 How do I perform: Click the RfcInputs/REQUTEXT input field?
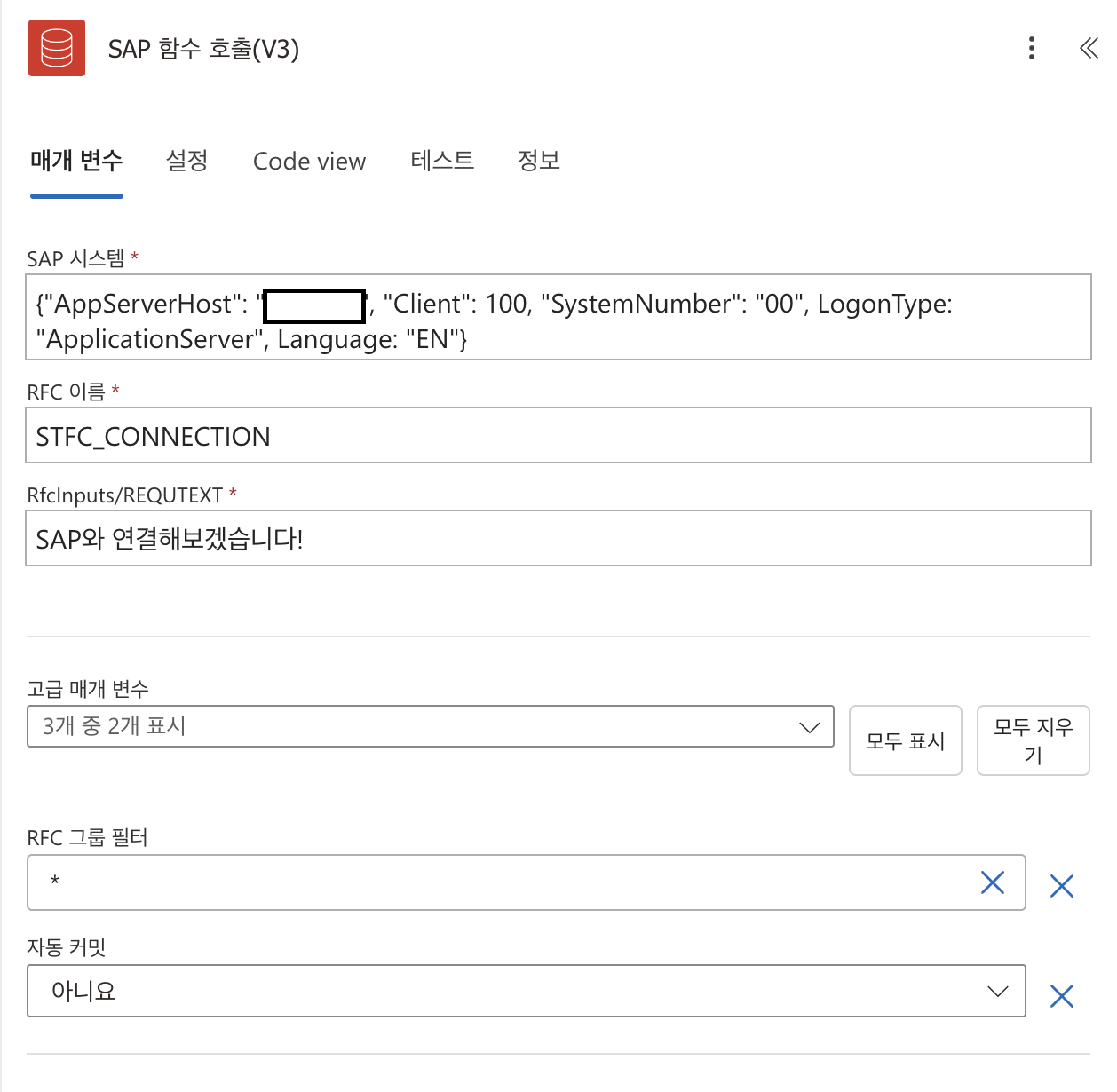click(558, 538)
